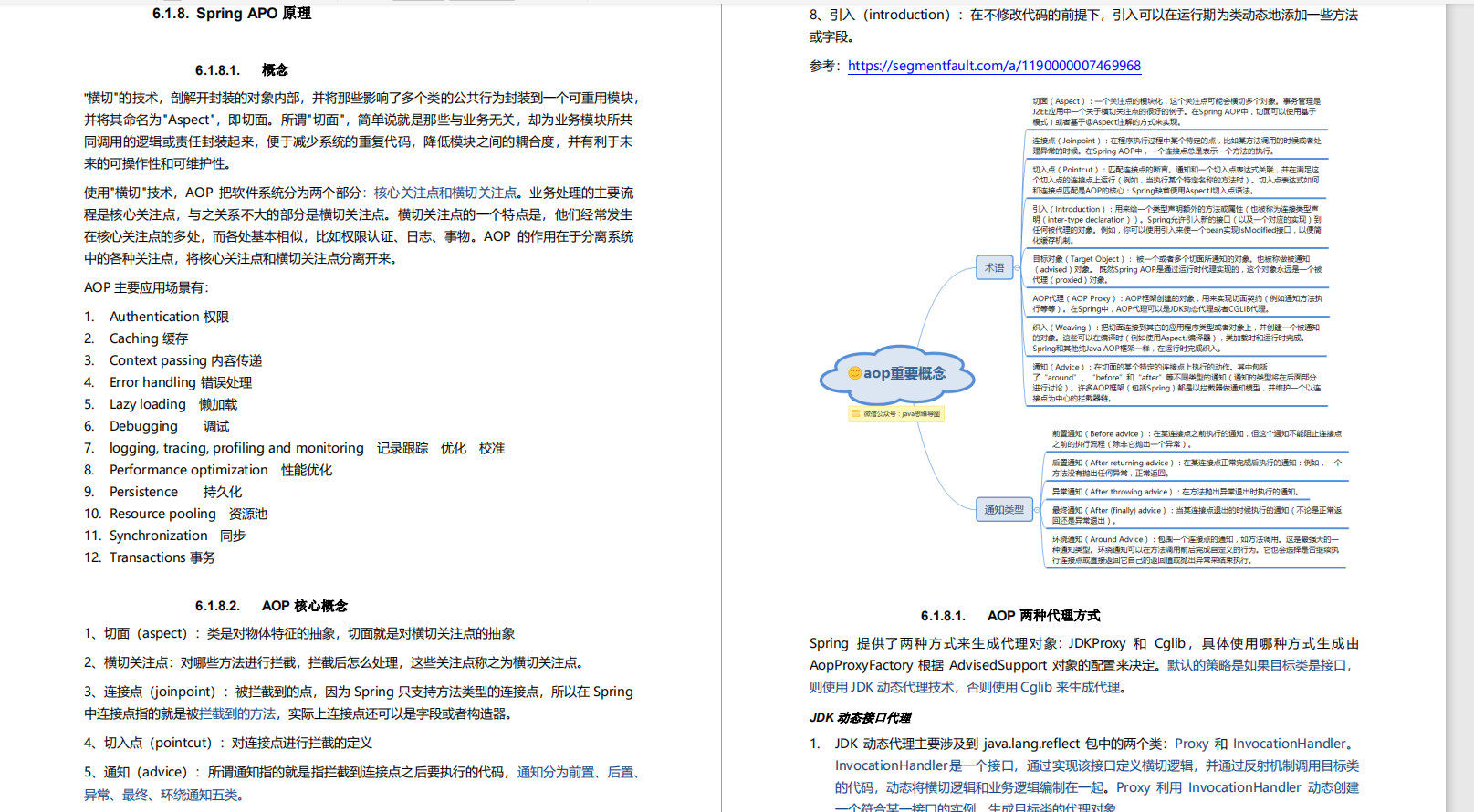
Task: Click italic heading JDK 动态接口代理
Action: (x=860, y=718)
